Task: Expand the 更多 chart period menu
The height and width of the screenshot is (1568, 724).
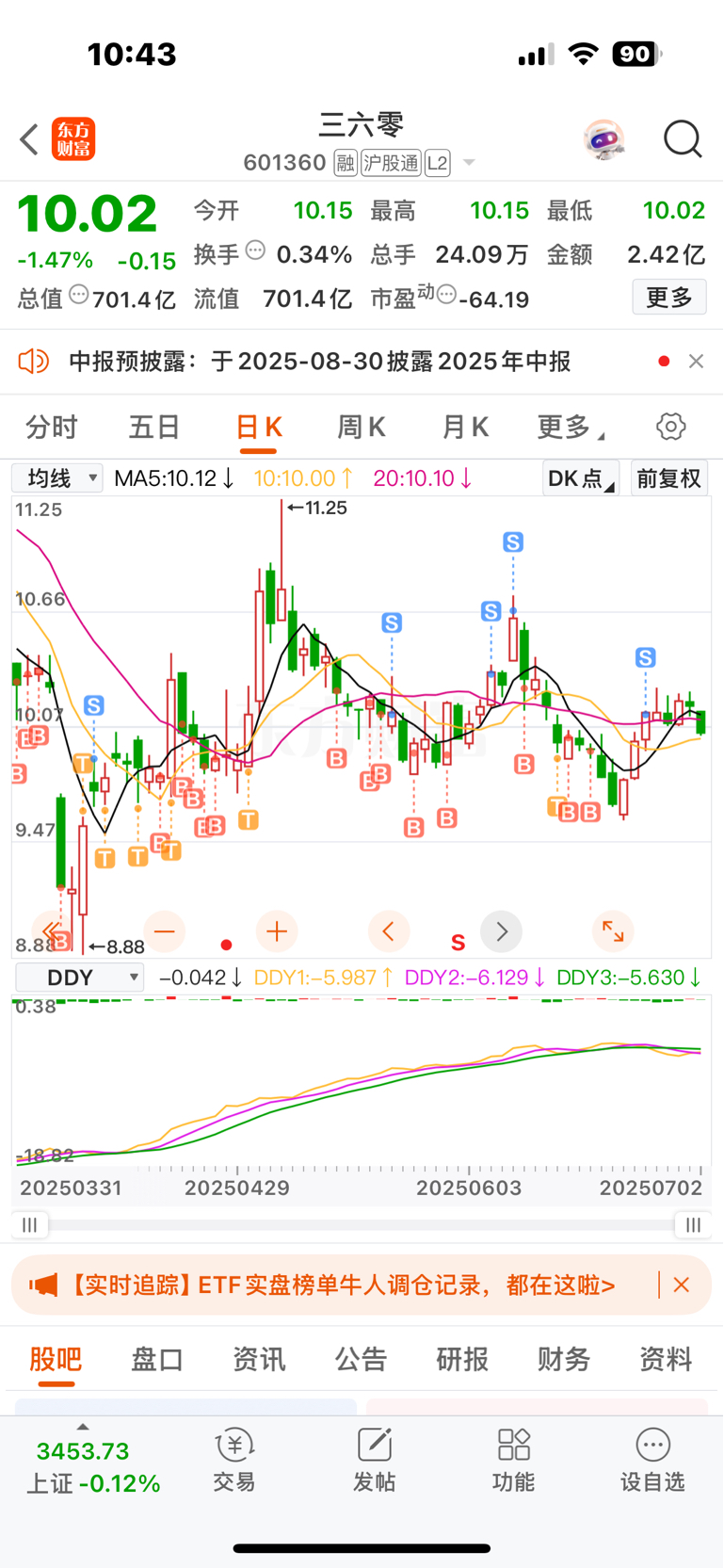Action: (571, 428)
